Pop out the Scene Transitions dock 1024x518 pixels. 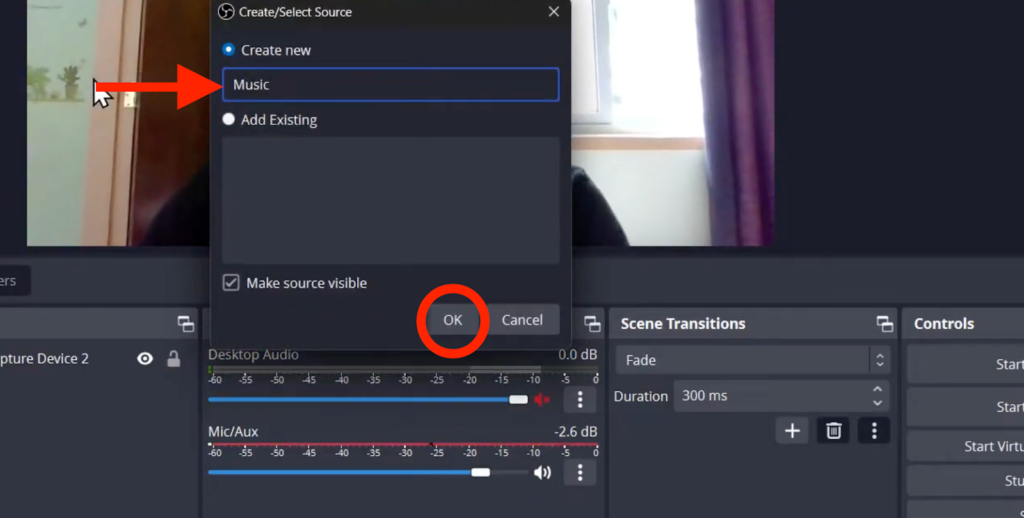884,324
